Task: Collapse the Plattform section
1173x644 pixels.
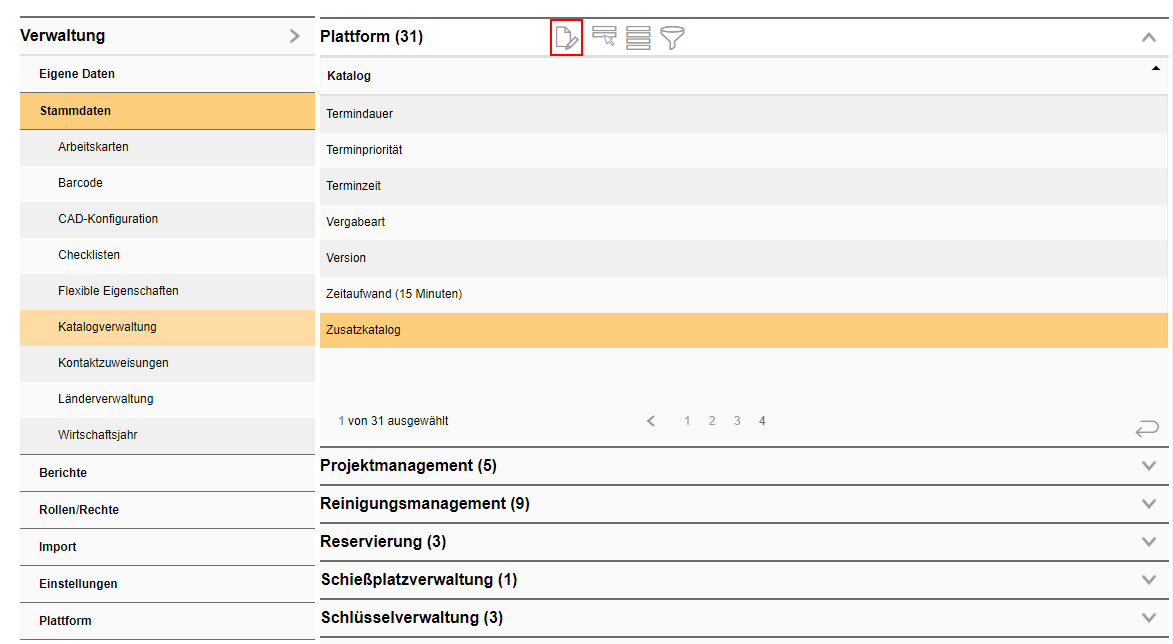Action: click(1148, 37)
